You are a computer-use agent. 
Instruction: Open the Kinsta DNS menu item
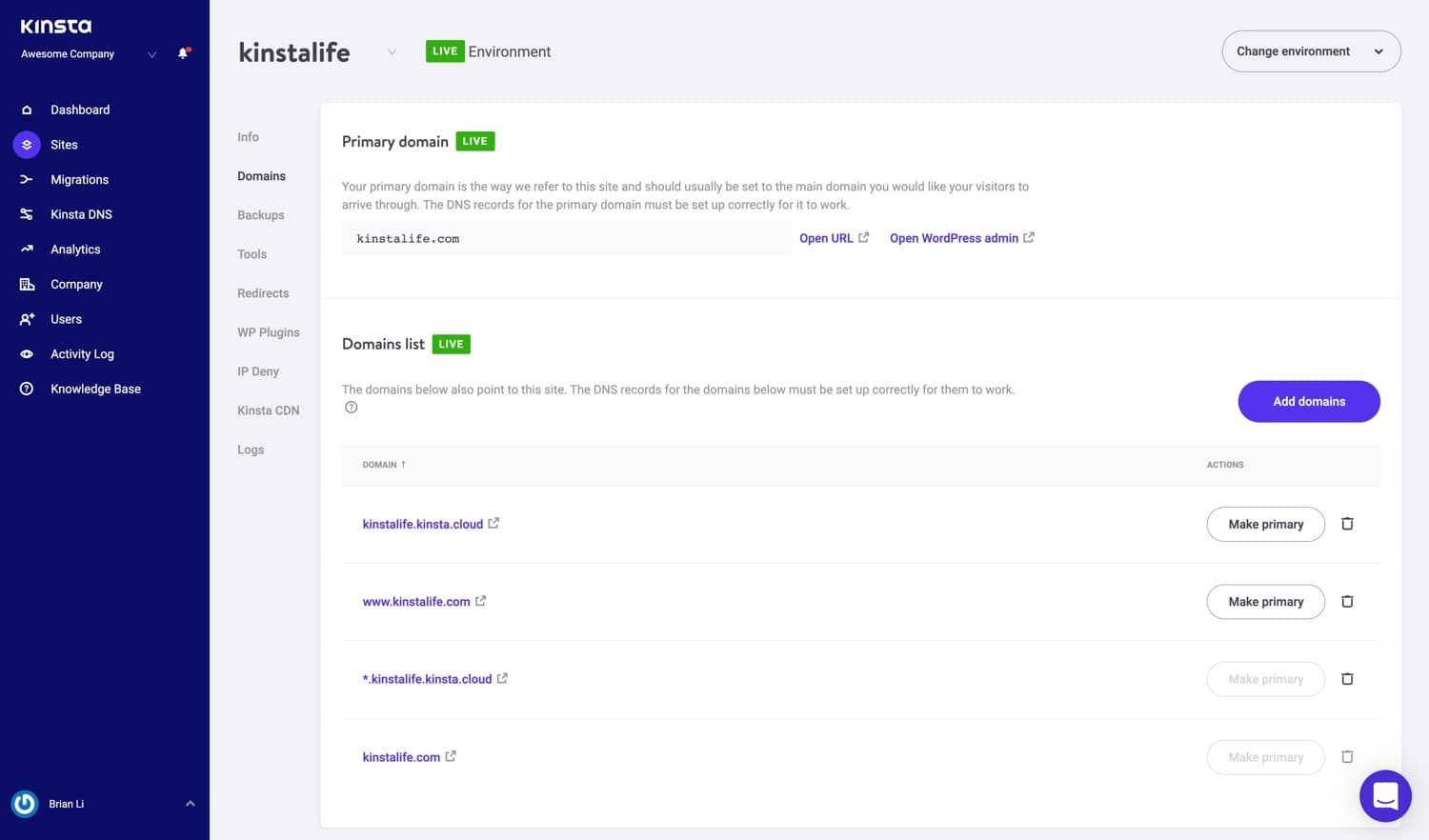click(x=81, y=214)
